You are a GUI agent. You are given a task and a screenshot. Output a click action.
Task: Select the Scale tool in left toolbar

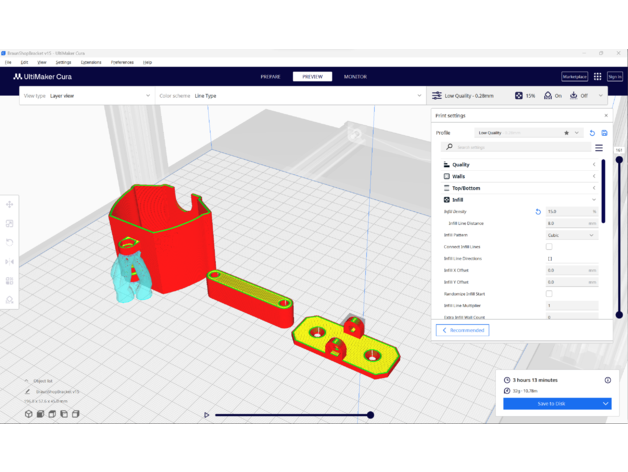pos(10,224)
